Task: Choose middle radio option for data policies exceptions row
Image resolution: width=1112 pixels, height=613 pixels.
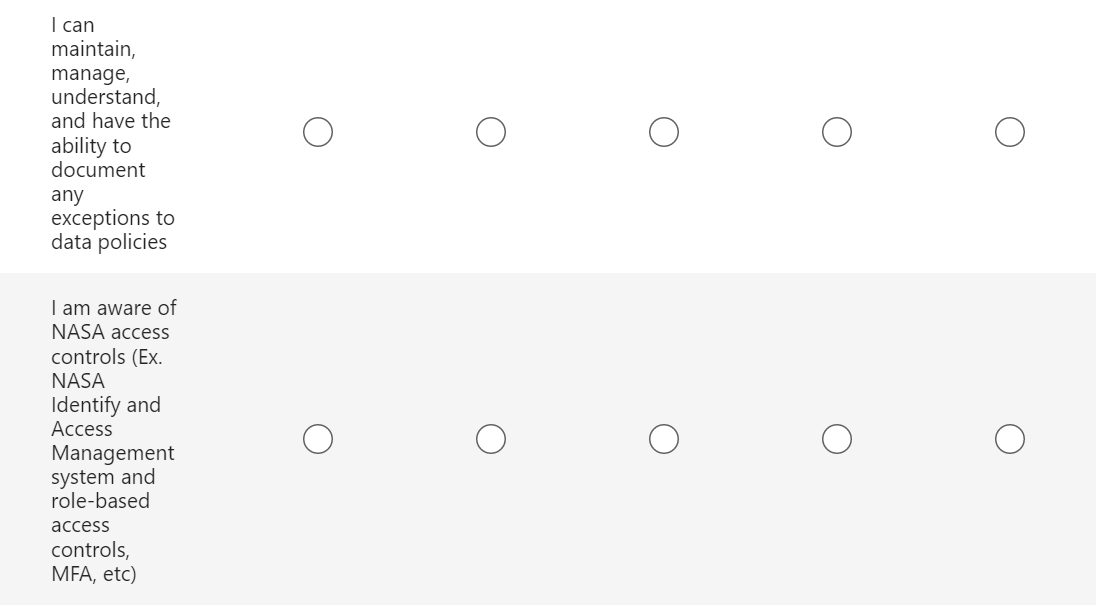Action: click(664, 132)
